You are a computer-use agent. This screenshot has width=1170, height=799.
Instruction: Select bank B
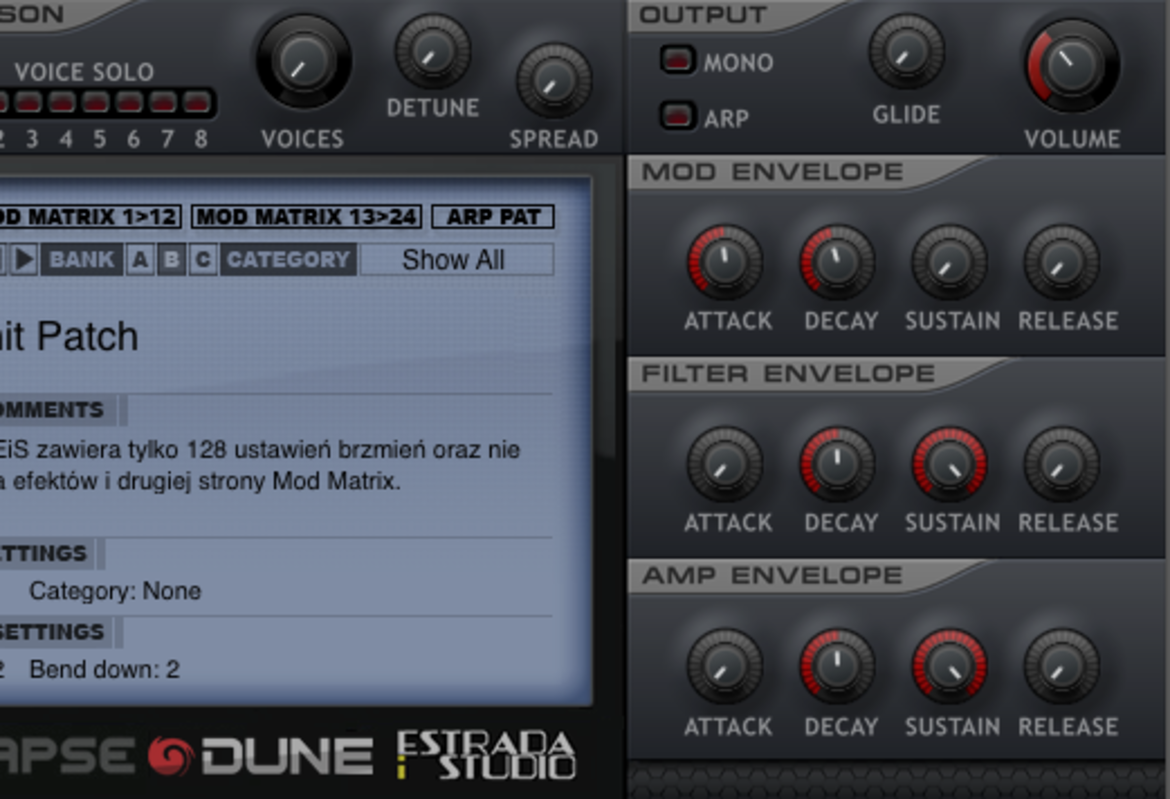[171, 260]
